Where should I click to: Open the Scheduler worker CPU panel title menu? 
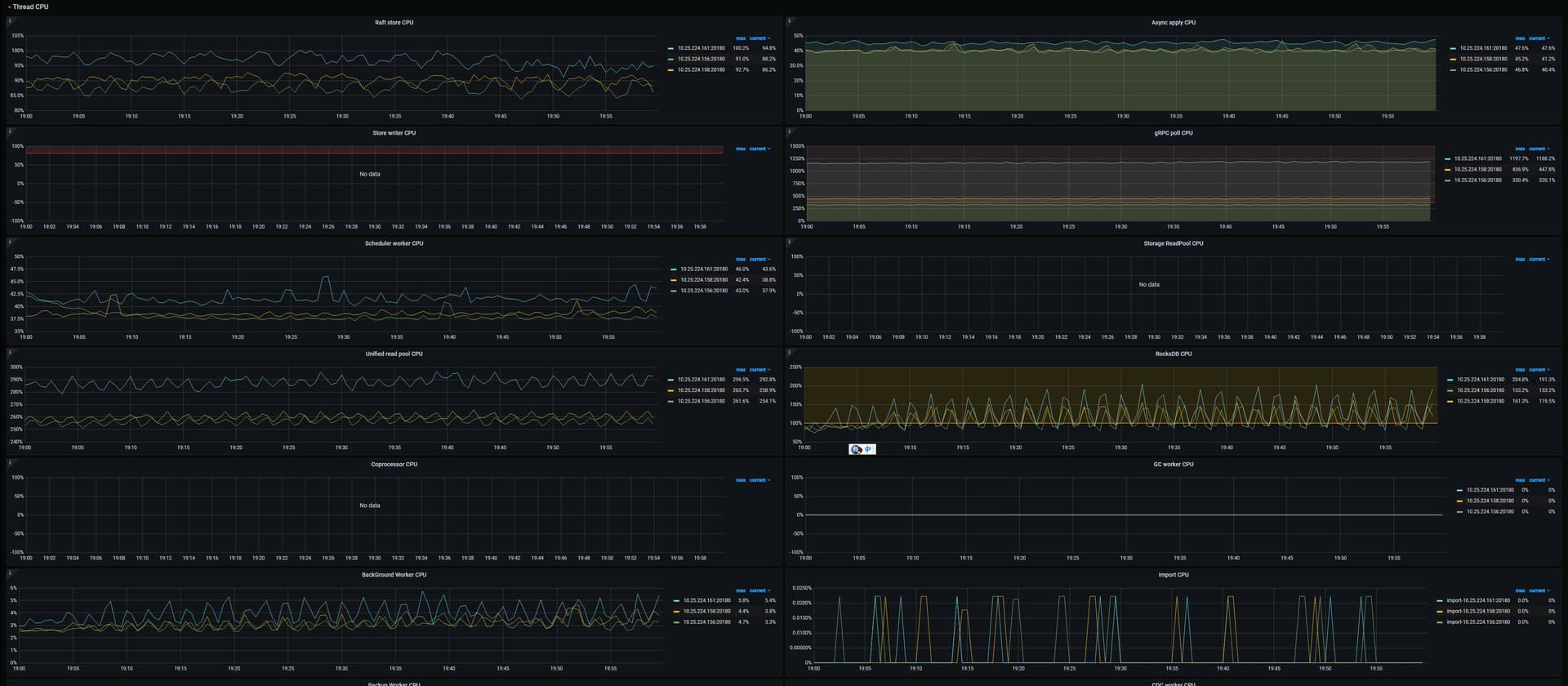pyautogui.click(x=394, y=243)
